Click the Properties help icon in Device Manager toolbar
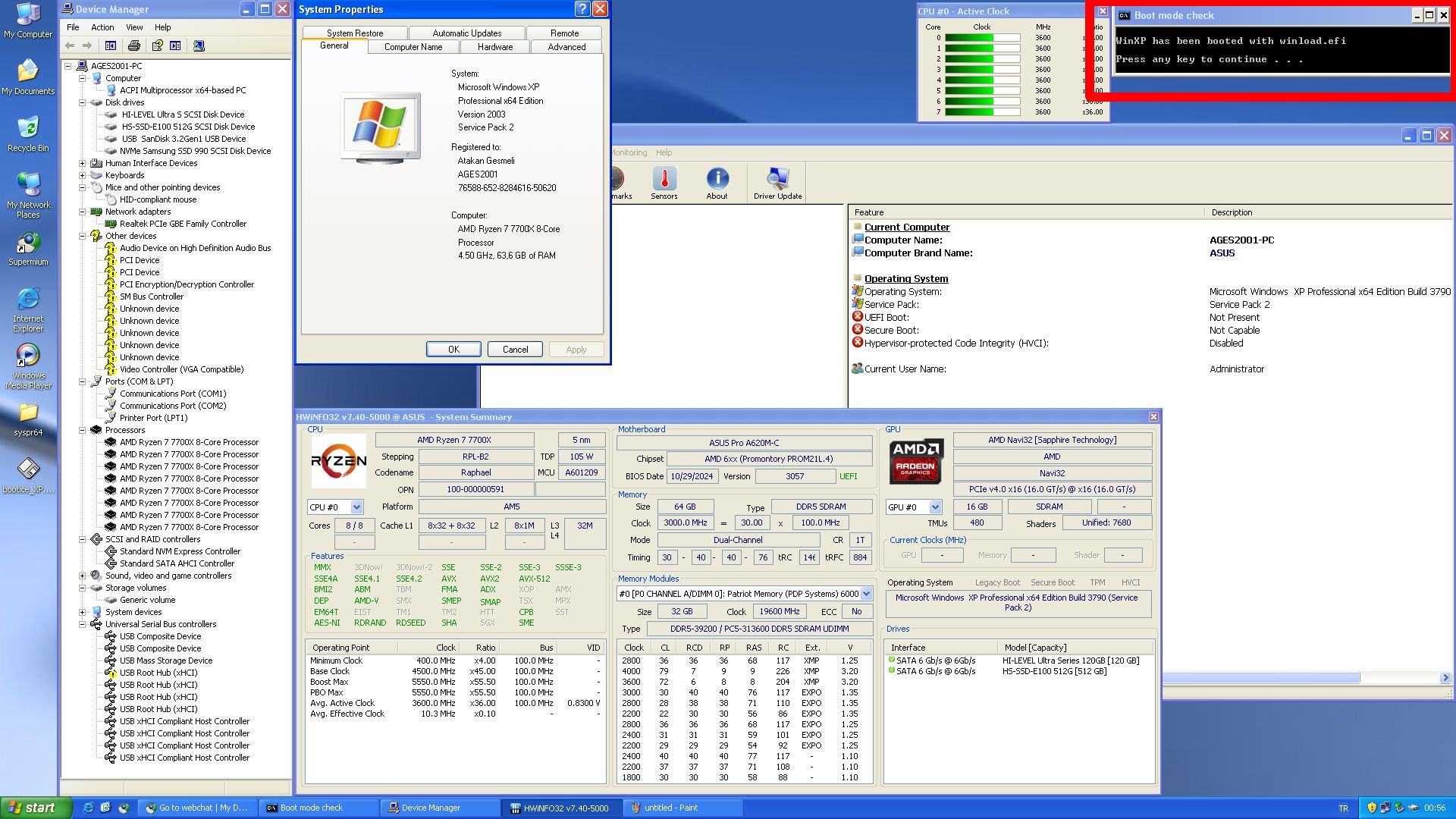 [157, 45]
